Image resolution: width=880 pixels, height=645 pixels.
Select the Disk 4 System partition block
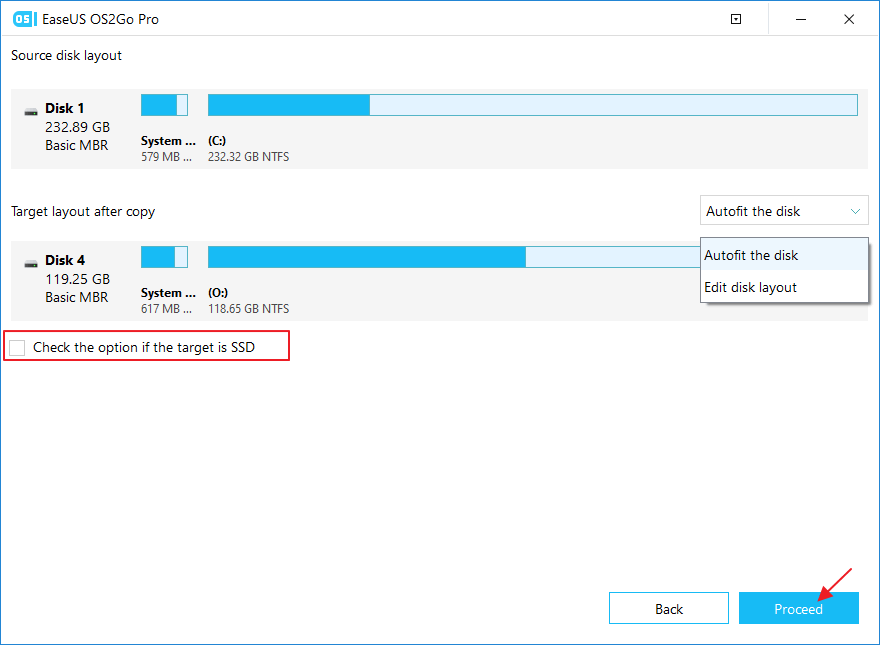164,257
